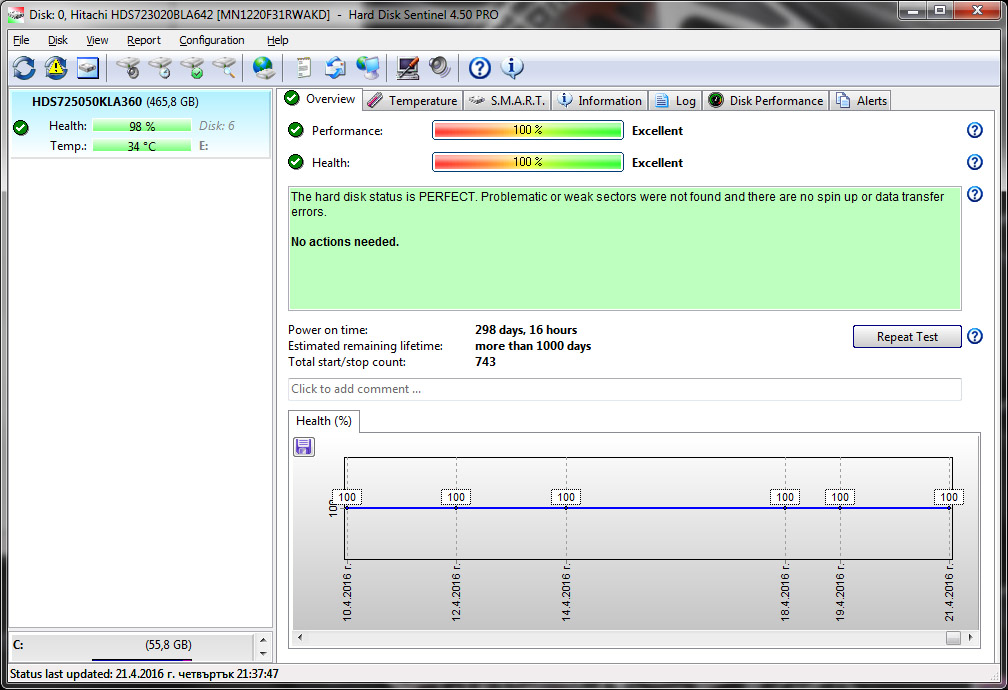Click the left panel Health 98 % bar
This screenshot has height=690, width=1008.
point(141,126)
